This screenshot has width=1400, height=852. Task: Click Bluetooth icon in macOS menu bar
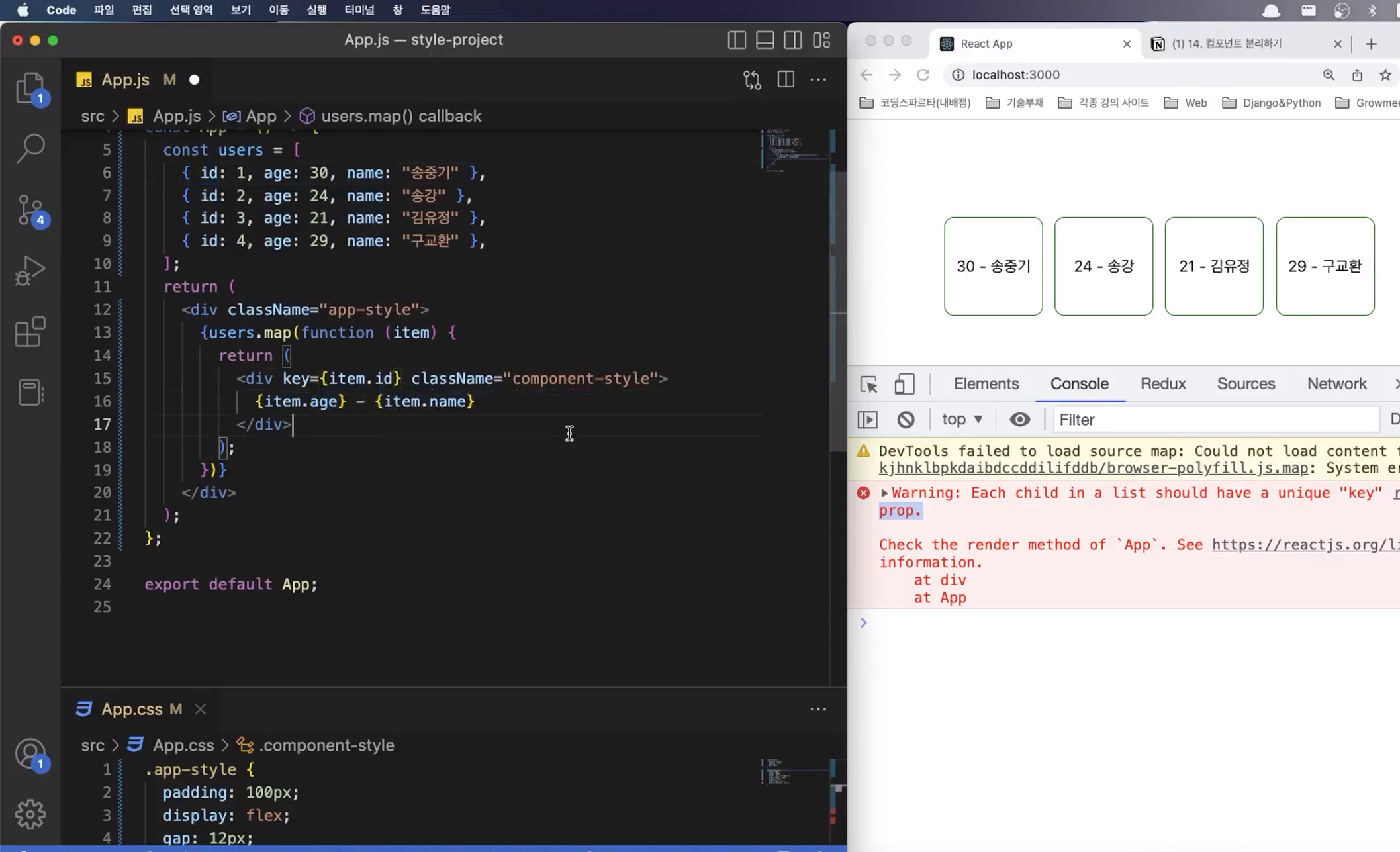pyautogui.click(x=1372, y=10)
